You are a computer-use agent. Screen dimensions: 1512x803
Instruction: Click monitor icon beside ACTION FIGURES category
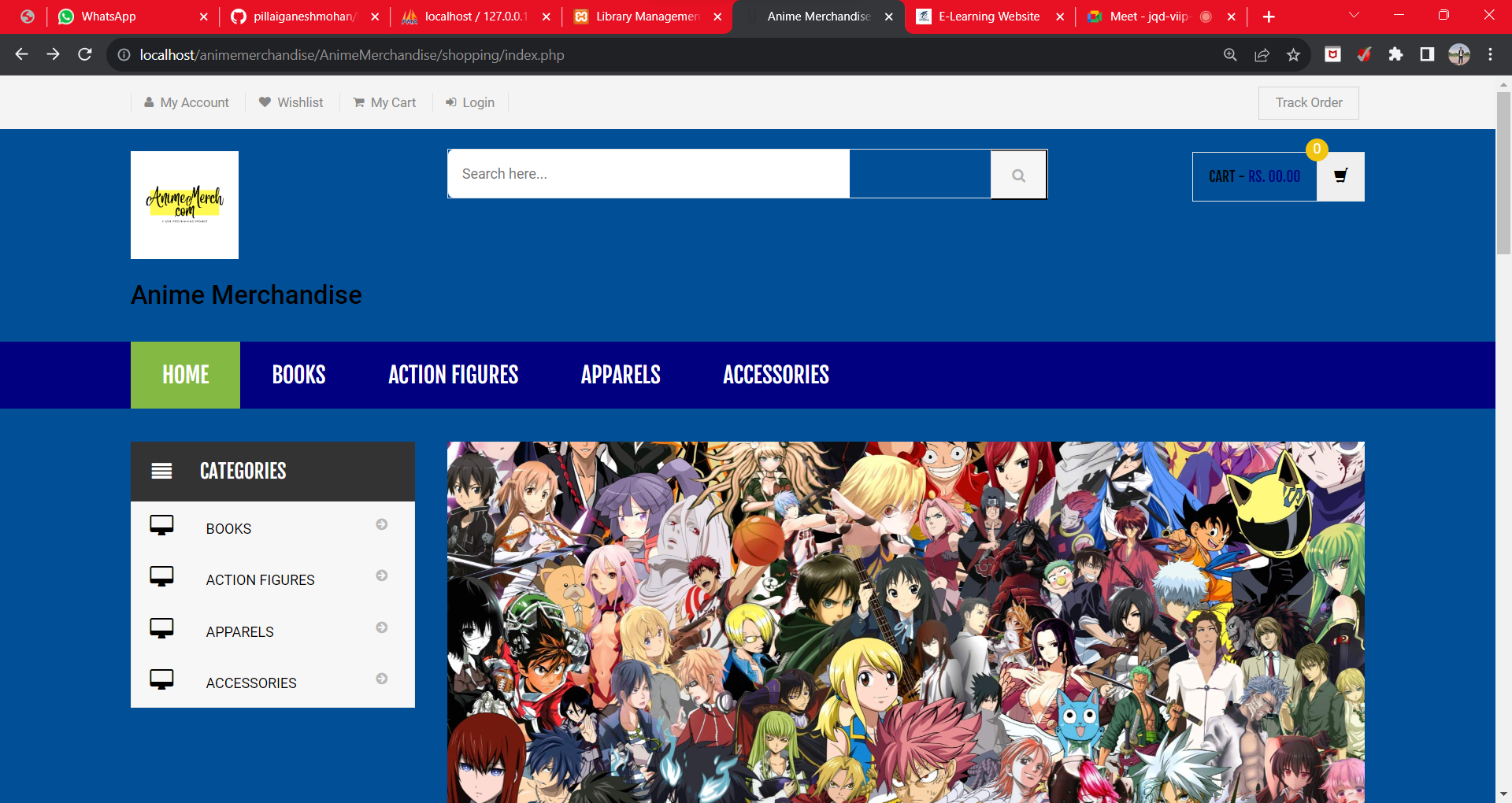[x=161, y=576]
